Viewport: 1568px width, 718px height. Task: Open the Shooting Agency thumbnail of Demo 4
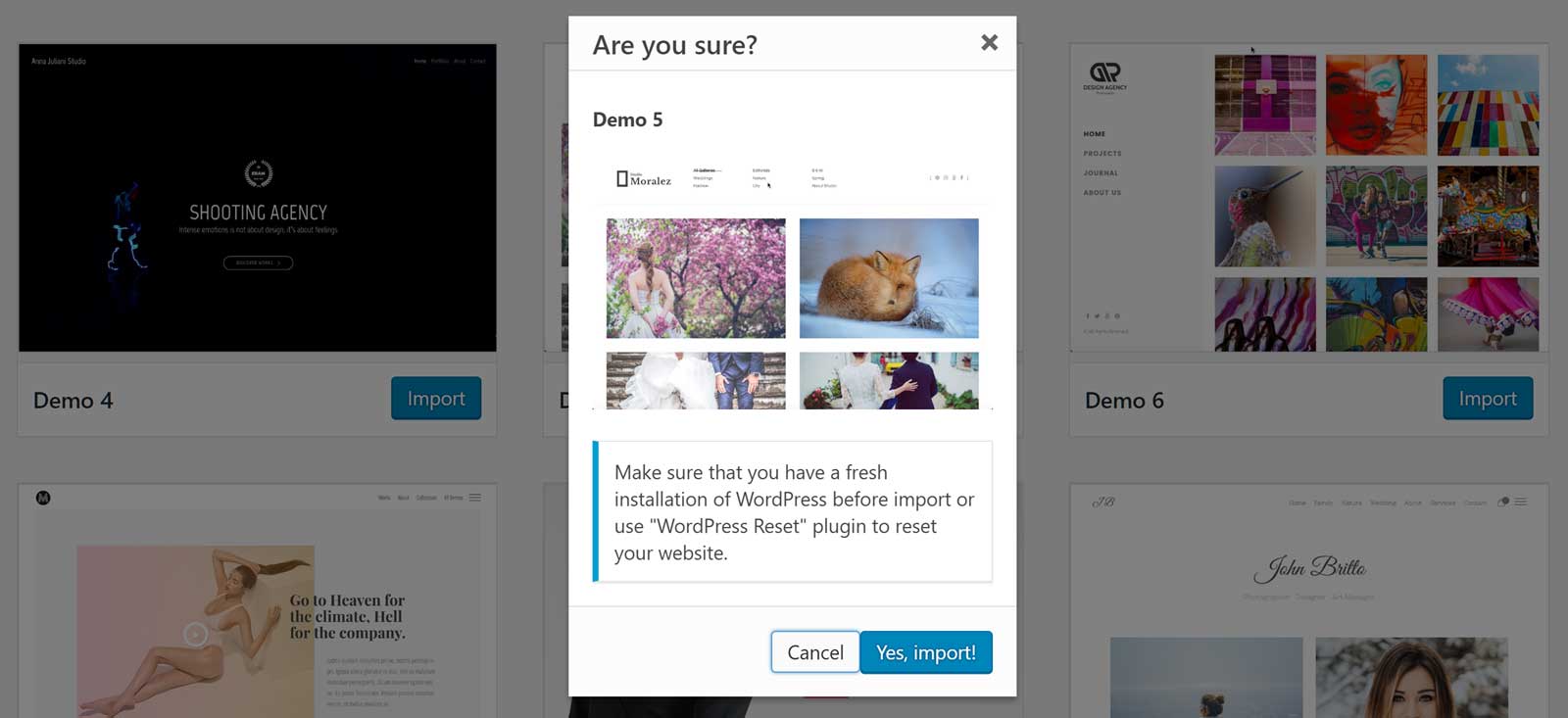click(x=258, y=198)
